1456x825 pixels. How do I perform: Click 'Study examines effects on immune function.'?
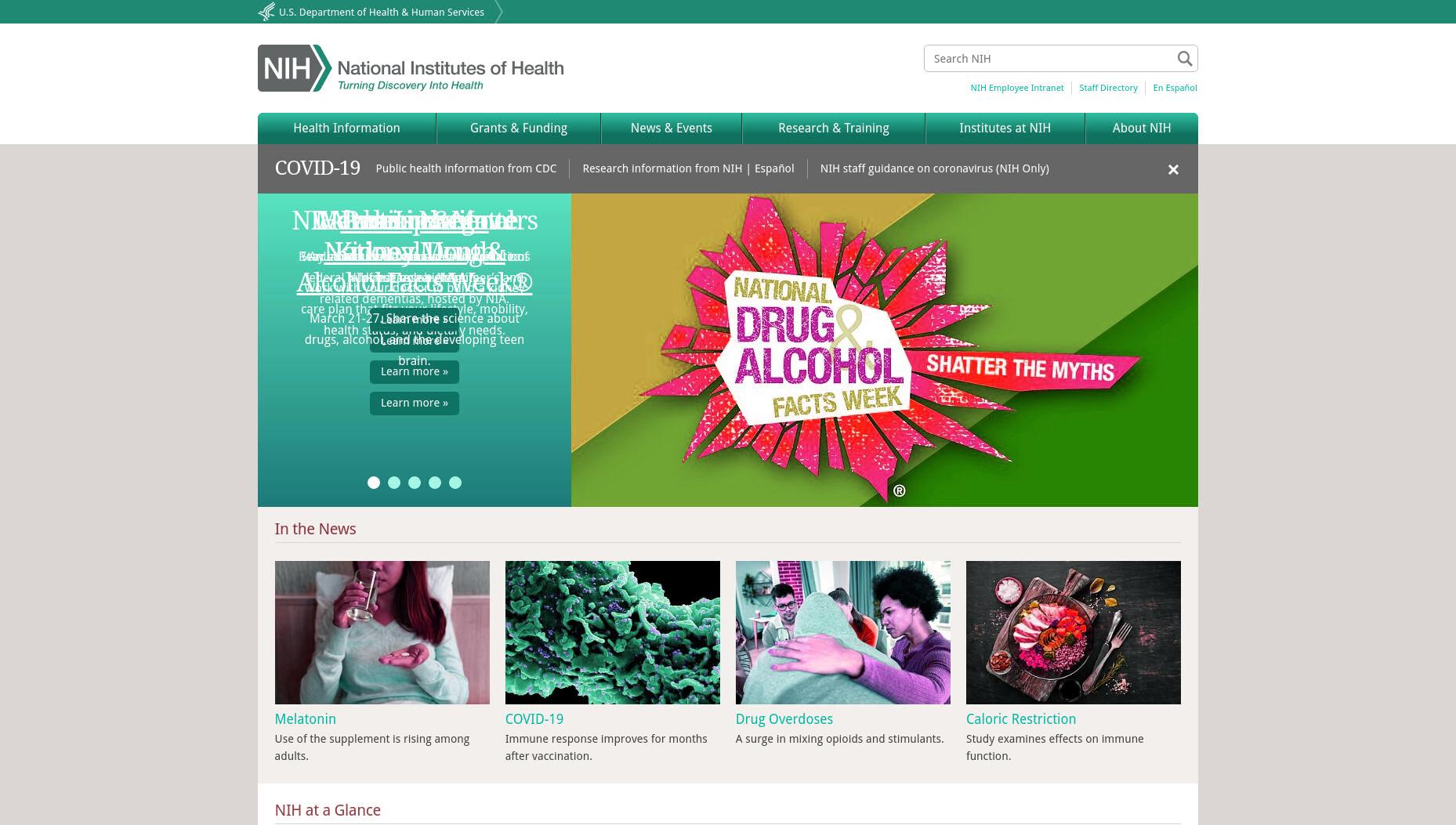[1055, 747]
